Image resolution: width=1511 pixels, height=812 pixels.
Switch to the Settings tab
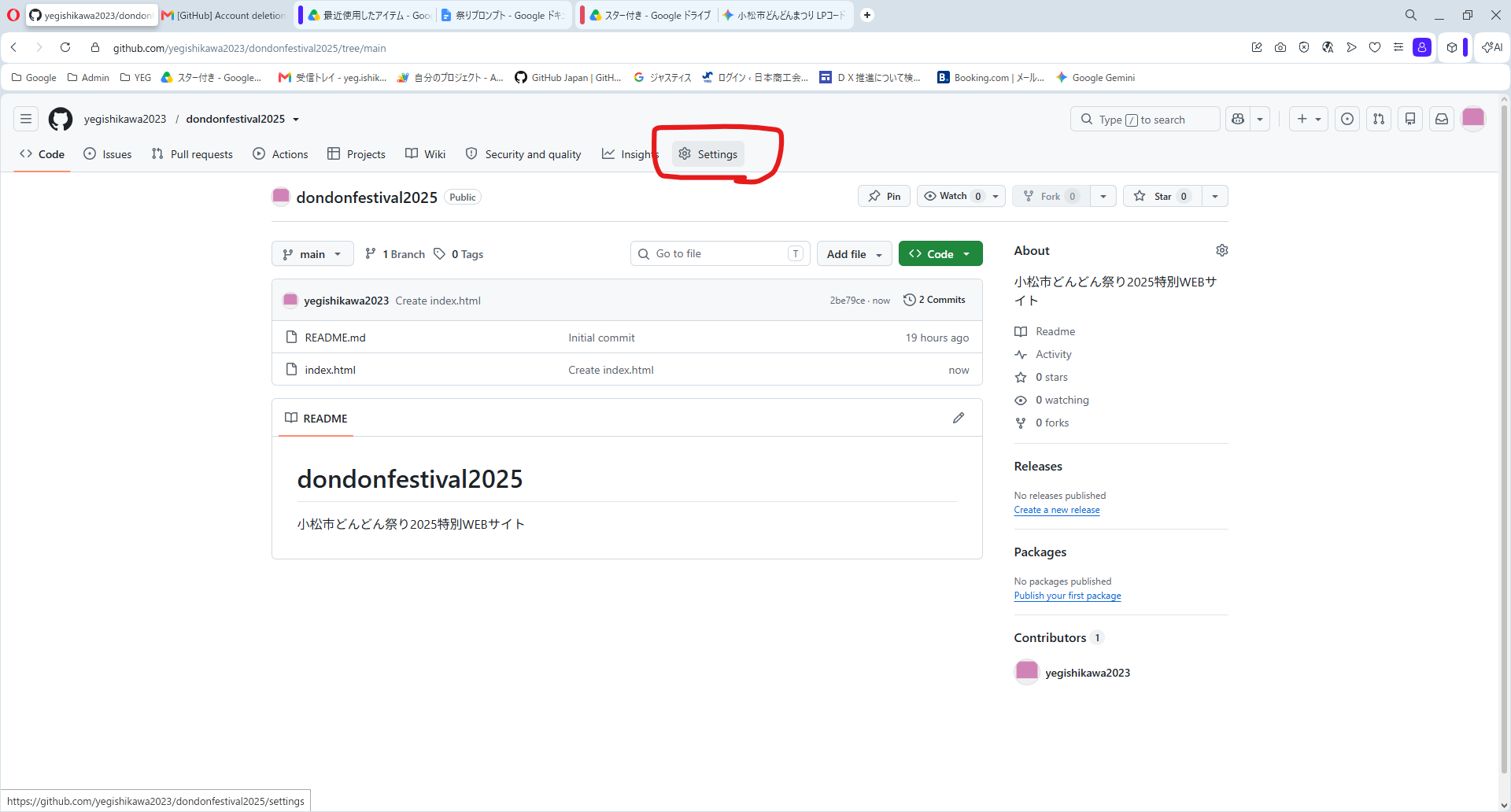click(x=708, y=154)
